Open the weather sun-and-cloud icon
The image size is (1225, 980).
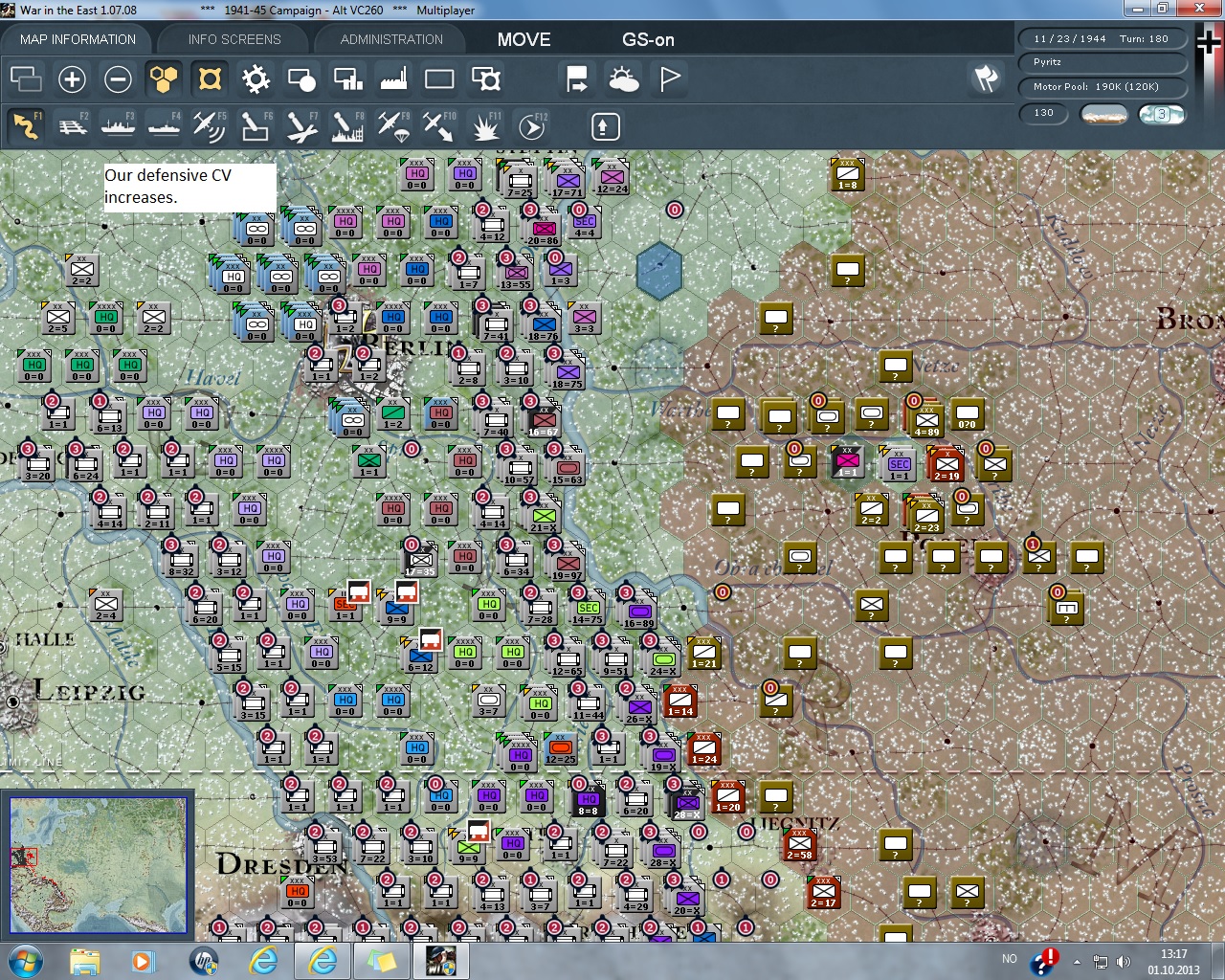click(x=623, y=78)
